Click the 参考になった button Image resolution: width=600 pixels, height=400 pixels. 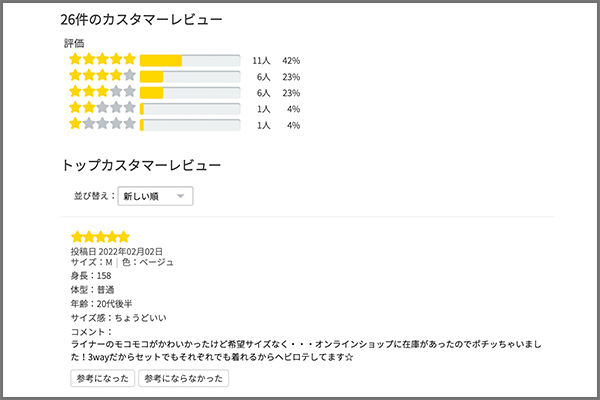(102, 378)
